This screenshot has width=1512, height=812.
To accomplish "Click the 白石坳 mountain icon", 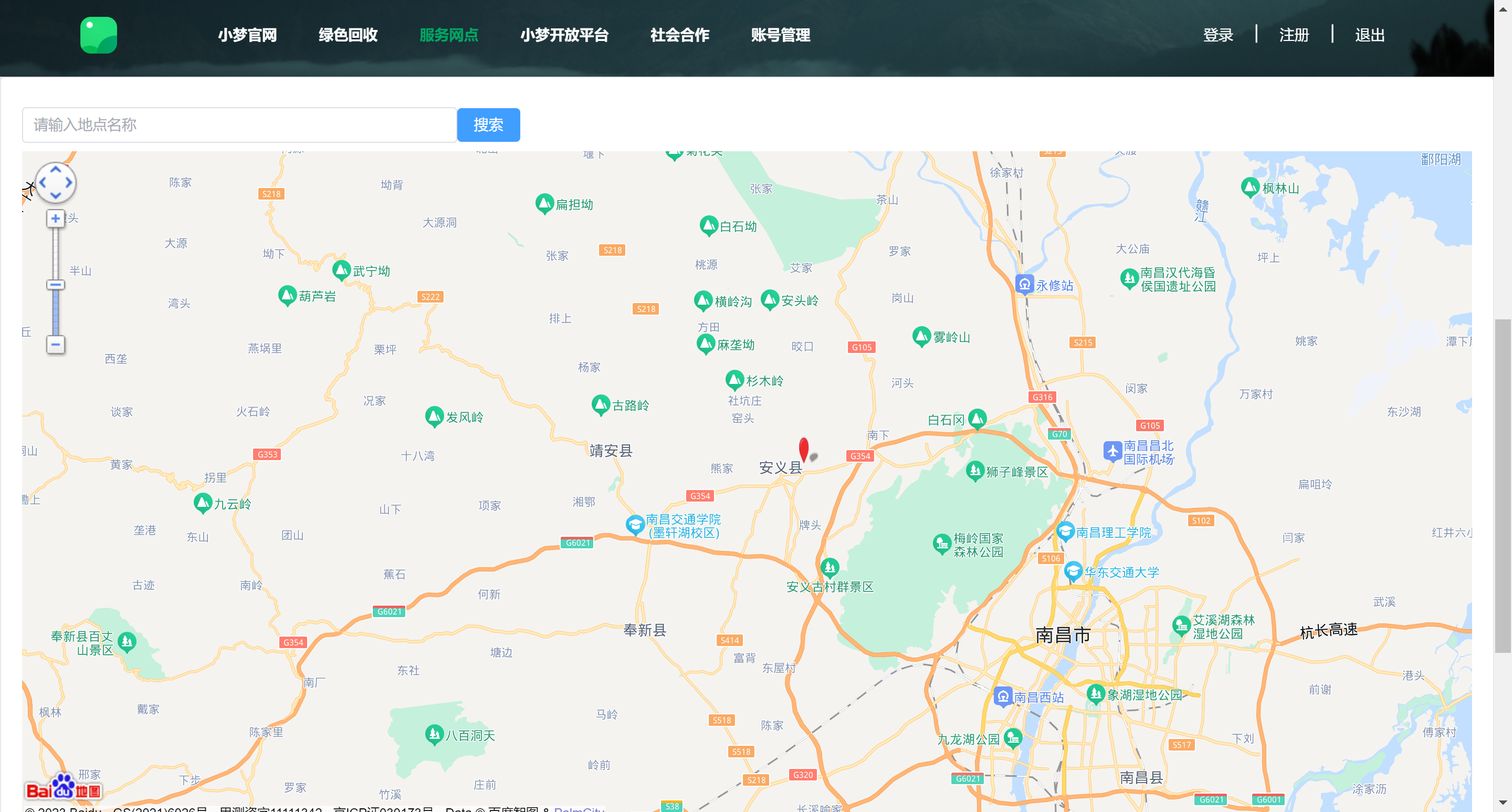I will tap(708, 225).
